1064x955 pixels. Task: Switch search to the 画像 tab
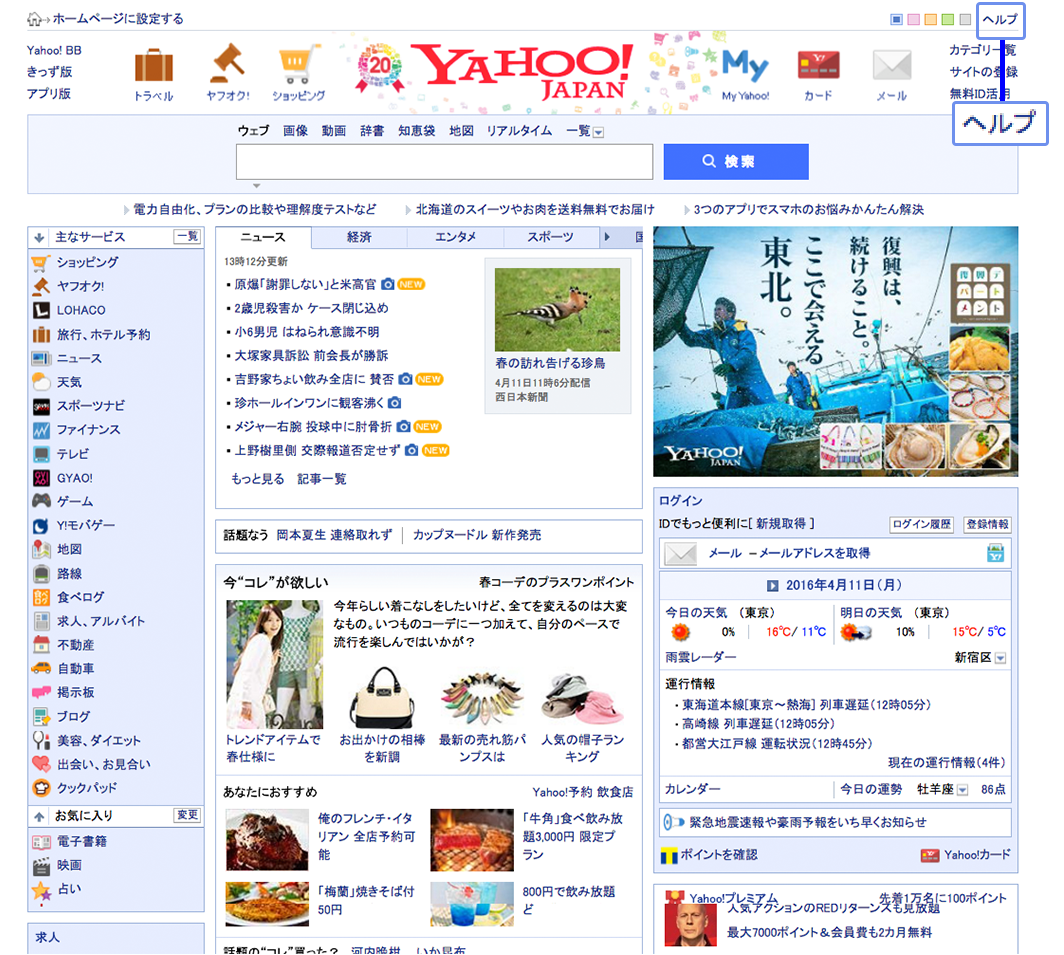295,131
